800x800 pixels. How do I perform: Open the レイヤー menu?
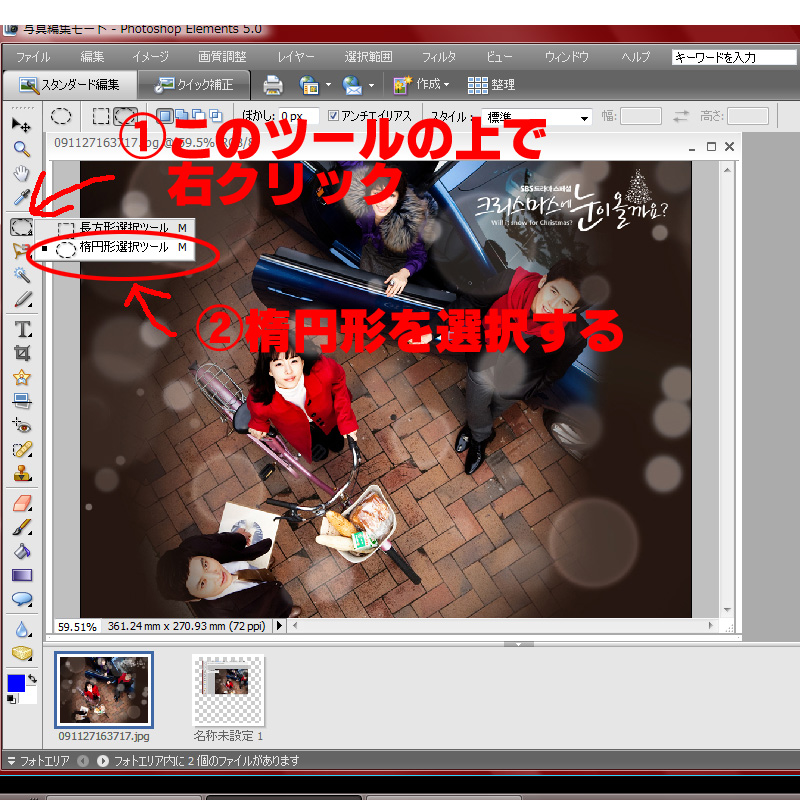[x=296, y=57]
